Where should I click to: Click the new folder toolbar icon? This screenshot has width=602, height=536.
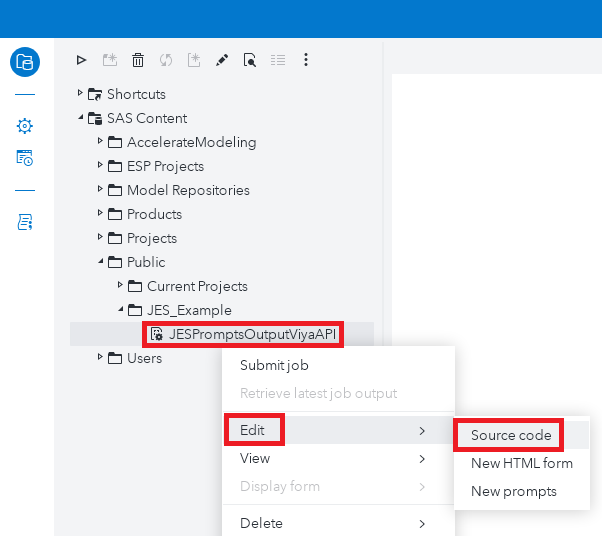pyautogui.click(x=110, y=60)
